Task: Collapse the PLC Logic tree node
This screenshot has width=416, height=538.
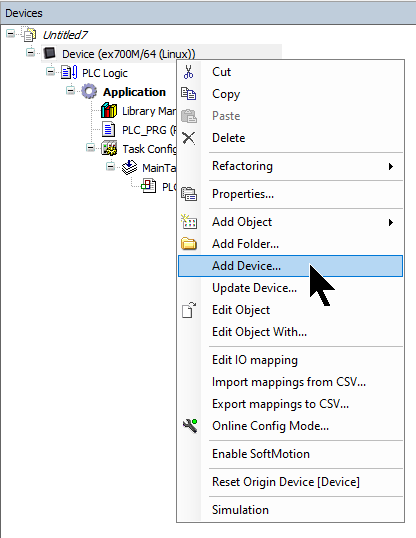Action: tap(50, 72)
